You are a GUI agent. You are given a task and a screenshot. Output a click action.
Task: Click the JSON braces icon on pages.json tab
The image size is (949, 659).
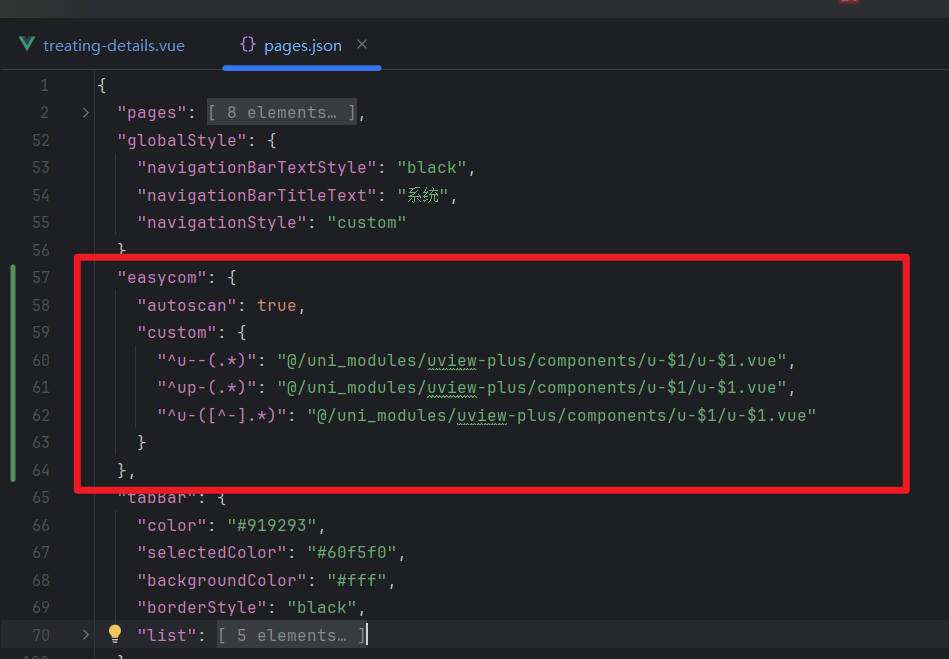[248, 44]
